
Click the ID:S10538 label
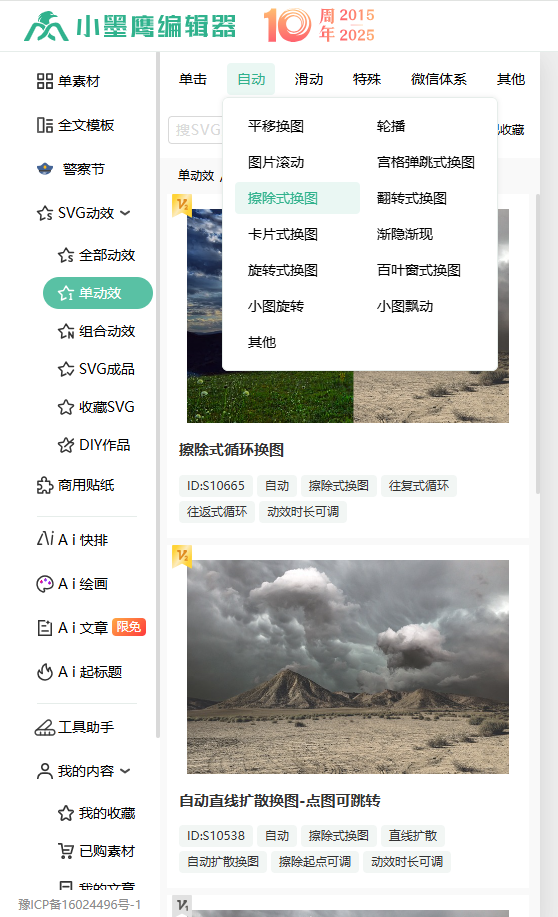tap(216, 836)
